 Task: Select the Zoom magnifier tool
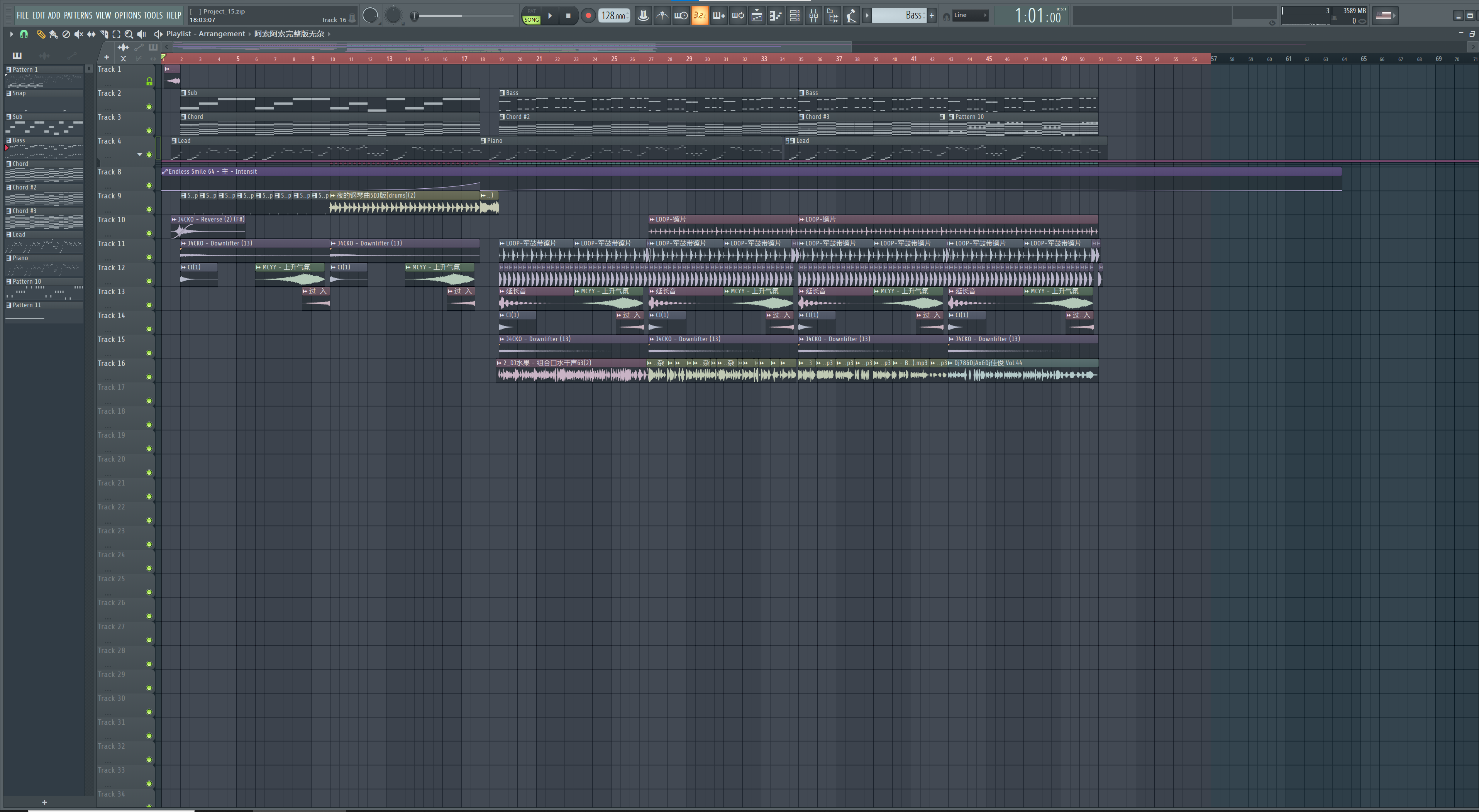coord(129,34)
